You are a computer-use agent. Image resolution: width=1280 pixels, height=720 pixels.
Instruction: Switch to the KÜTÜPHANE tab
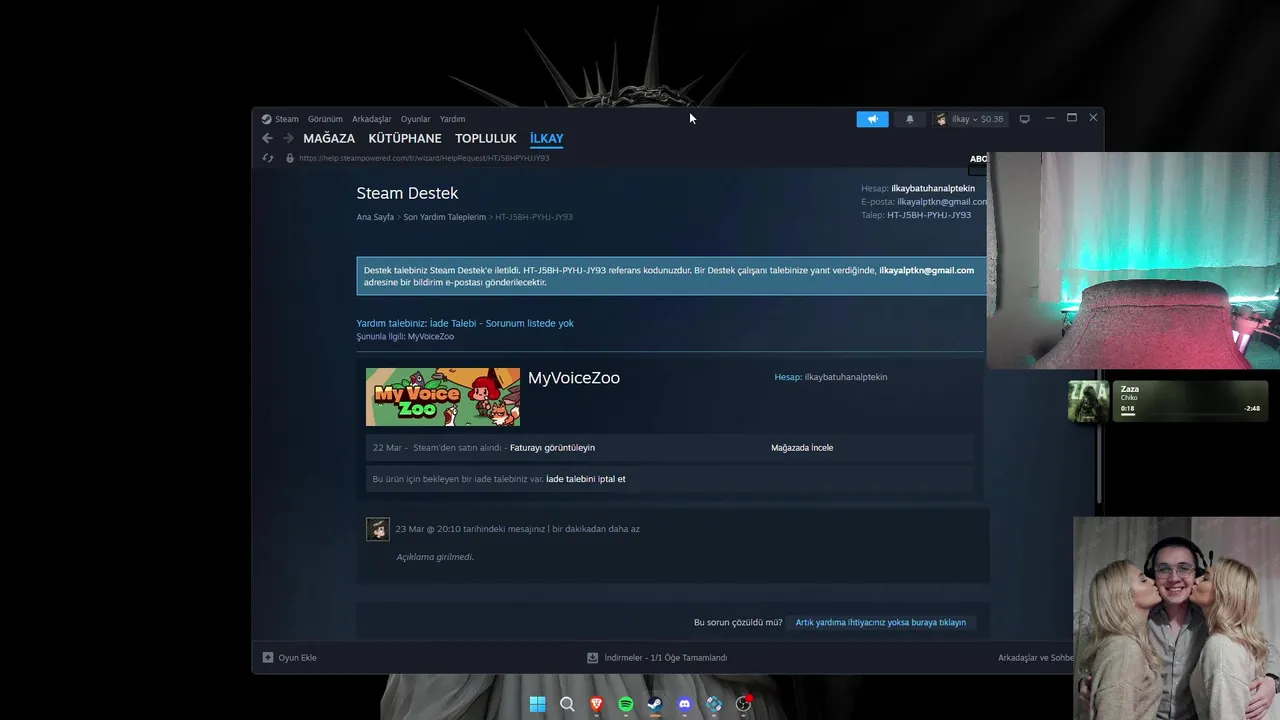(405, 139)
